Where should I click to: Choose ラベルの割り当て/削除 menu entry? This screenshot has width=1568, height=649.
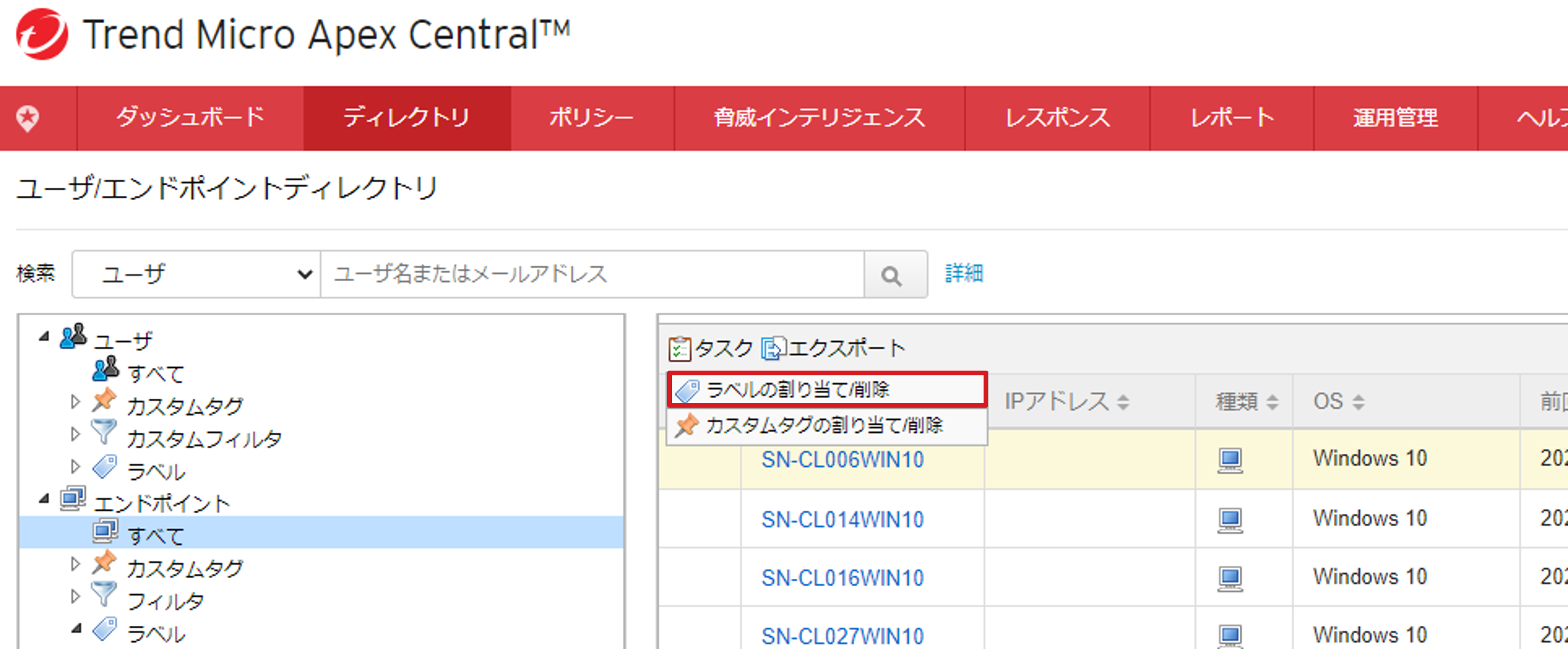(x=797, y=390)
